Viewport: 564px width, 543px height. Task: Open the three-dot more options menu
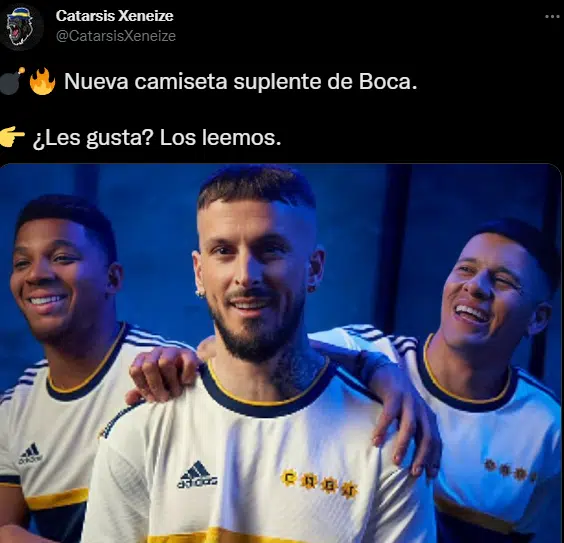[x=552, y=17]
